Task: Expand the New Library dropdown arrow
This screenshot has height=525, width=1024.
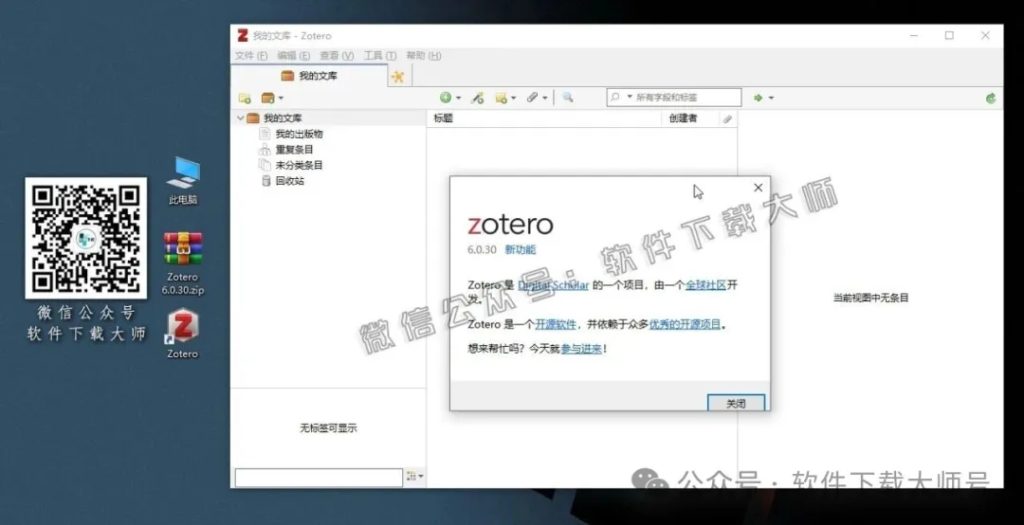Action: point(281,98)
